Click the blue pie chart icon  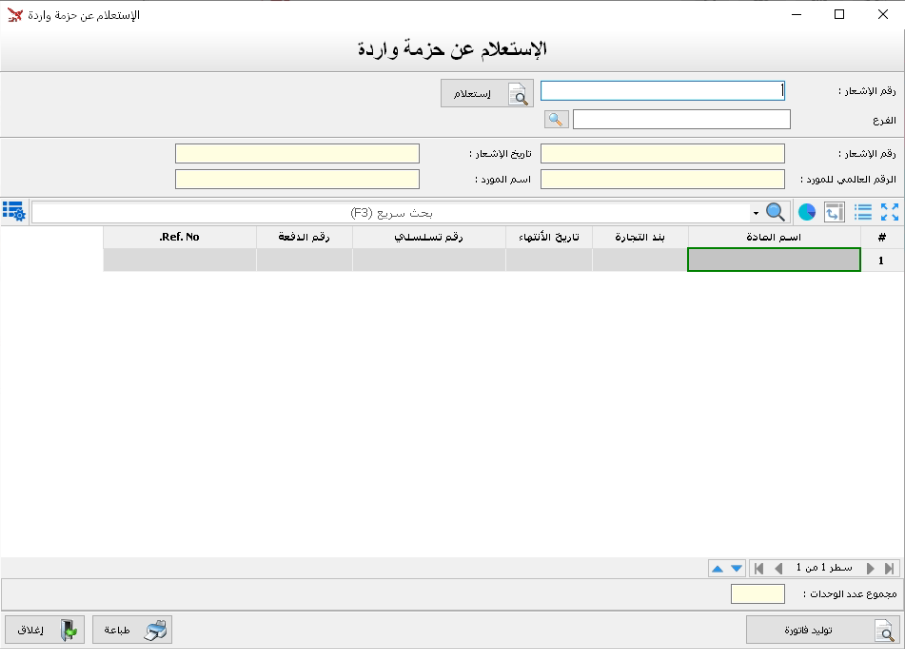pyautogui.click(x=806, y=212)
